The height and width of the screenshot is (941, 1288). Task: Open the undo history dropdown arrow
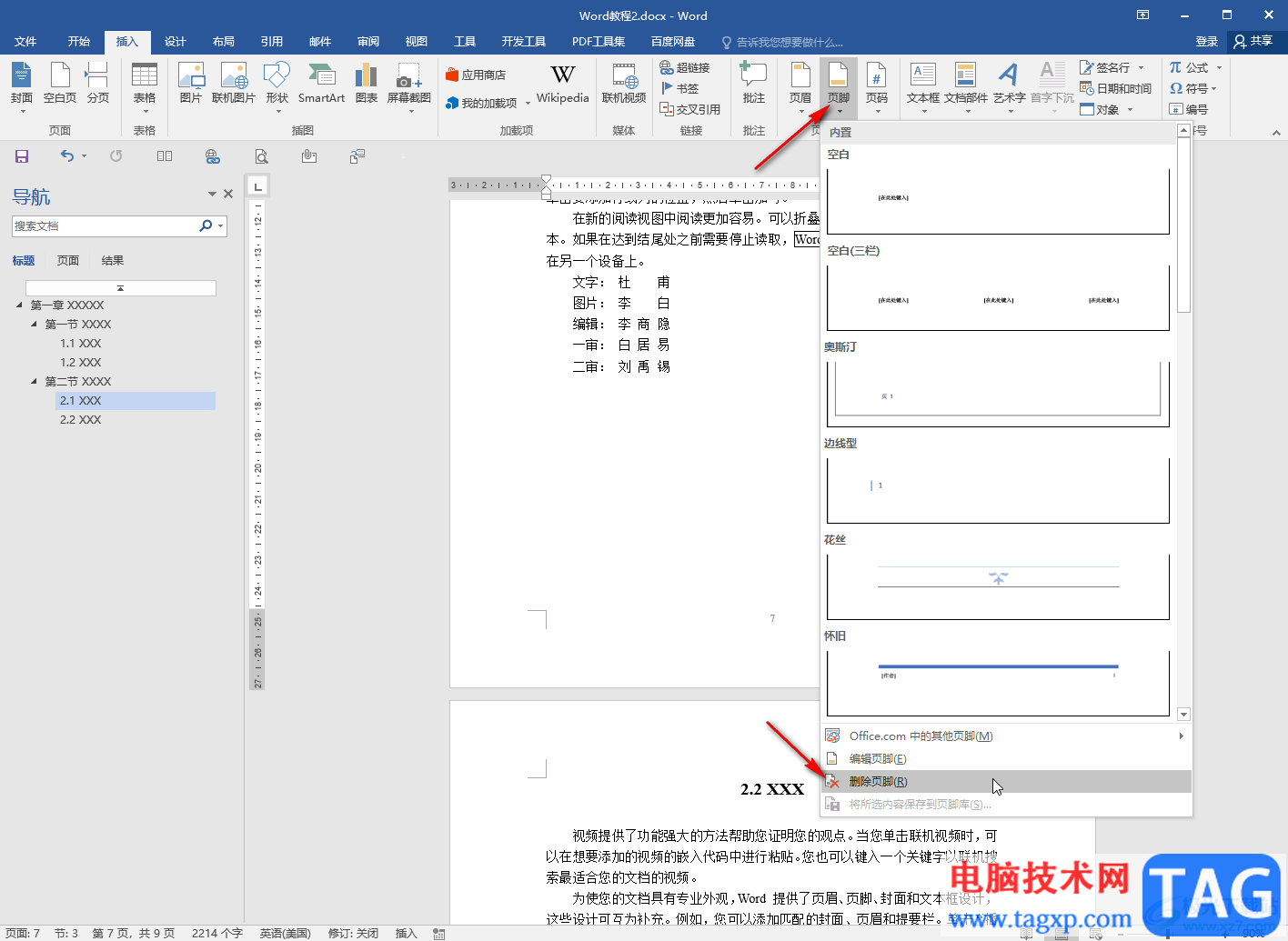pos(84,156)
